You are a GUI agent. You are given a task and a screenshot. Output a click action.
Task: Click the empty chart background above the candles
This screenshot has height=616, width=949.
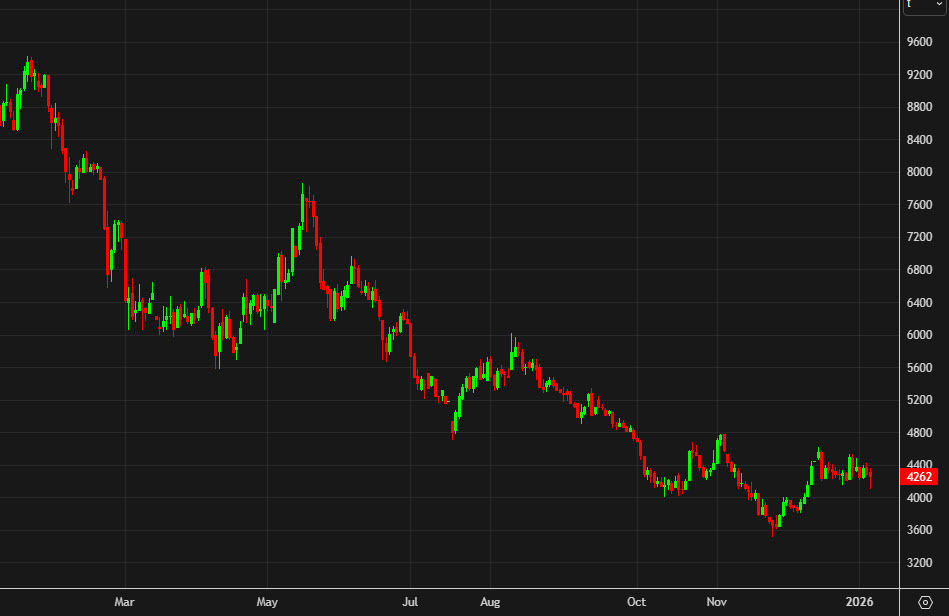(600, 100)
